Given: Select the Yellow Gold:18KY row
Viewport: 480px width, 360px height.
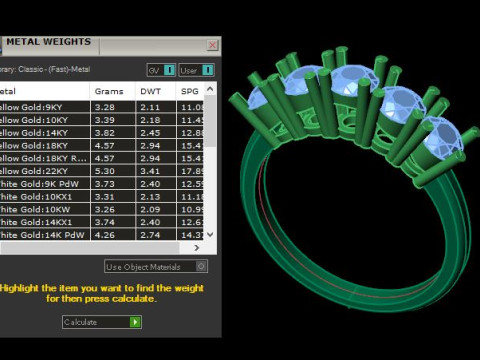Looking at the screenshot, I should (102, 145).
